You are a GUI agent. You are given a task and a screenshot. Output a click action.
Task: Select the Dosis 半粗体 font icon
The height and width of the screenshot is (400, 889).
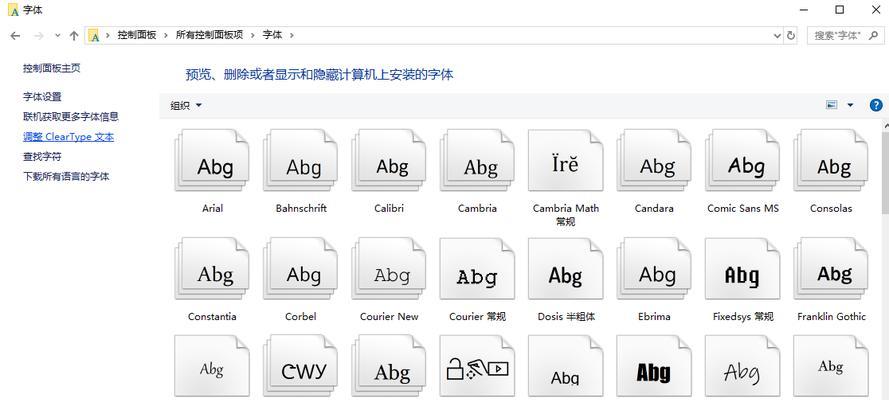coord(565,269)
